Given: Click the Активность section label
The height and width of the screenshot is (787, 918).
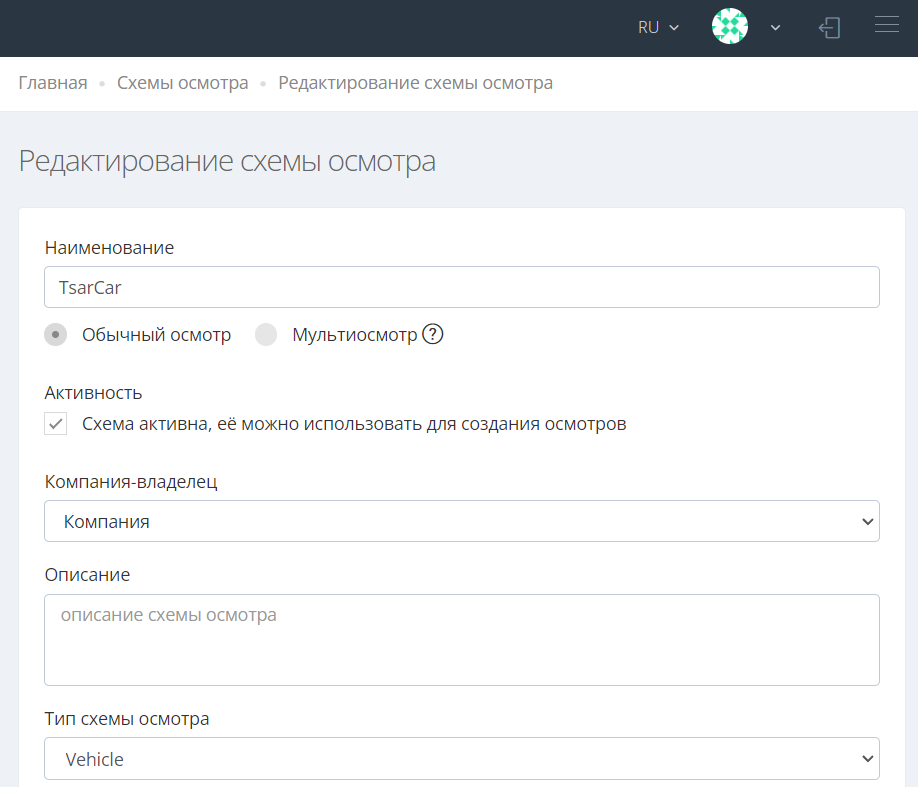Looking at the screenshot, I should click(93, 392).
